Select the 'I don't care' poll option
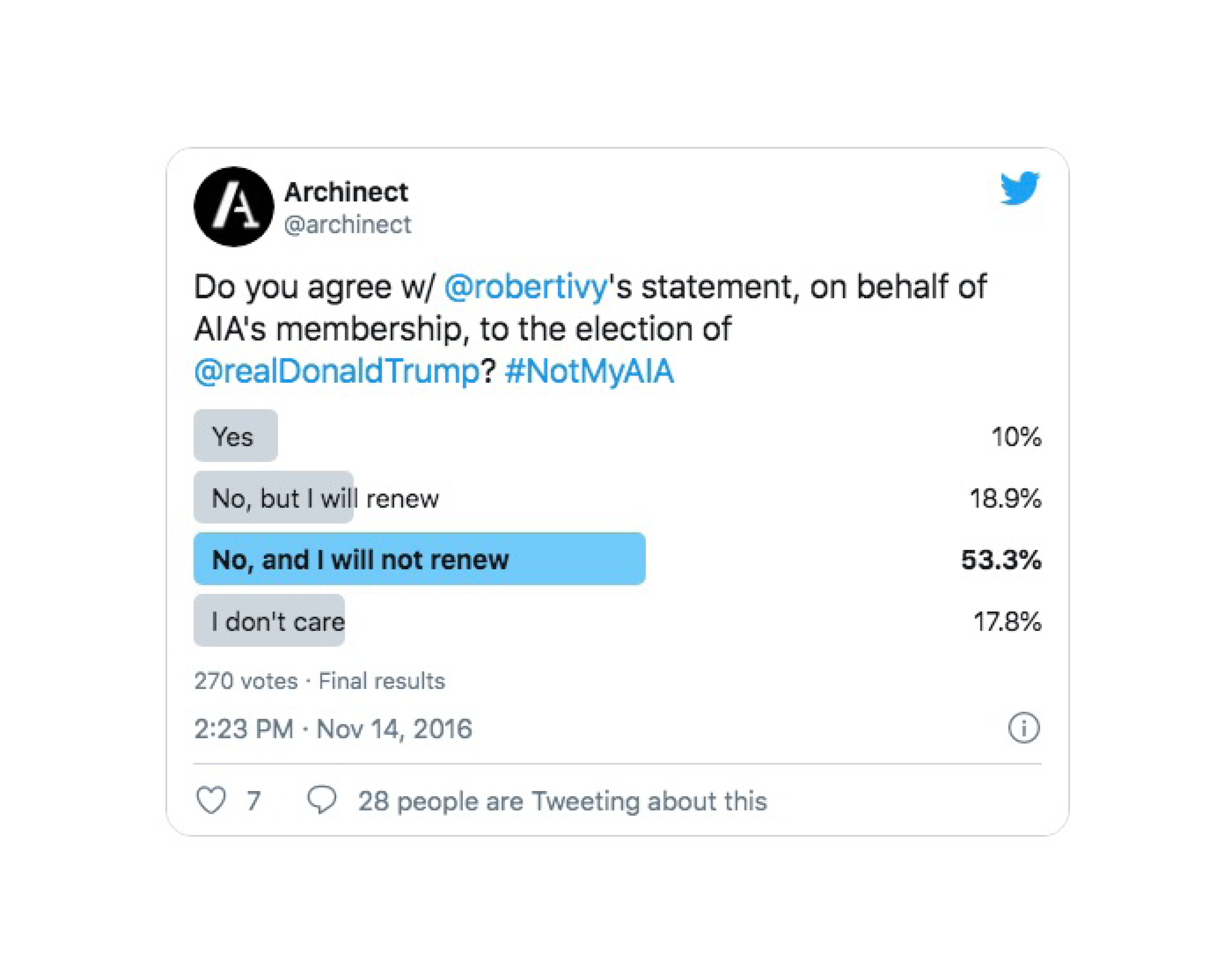The height and width of the screenshot is (968, 1232). point(277,621)
